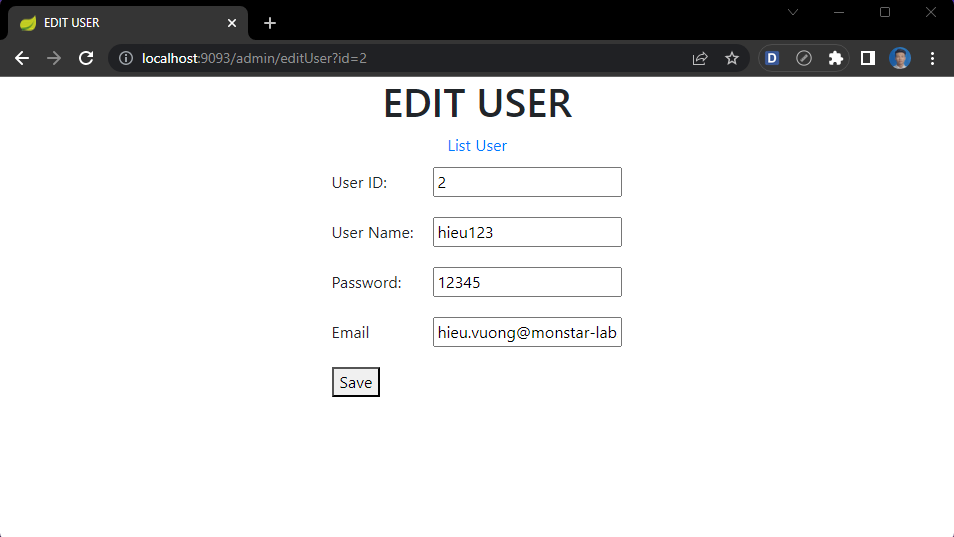Follow the List User link
The image size is (954, 537).
click(x=477, y=146)
